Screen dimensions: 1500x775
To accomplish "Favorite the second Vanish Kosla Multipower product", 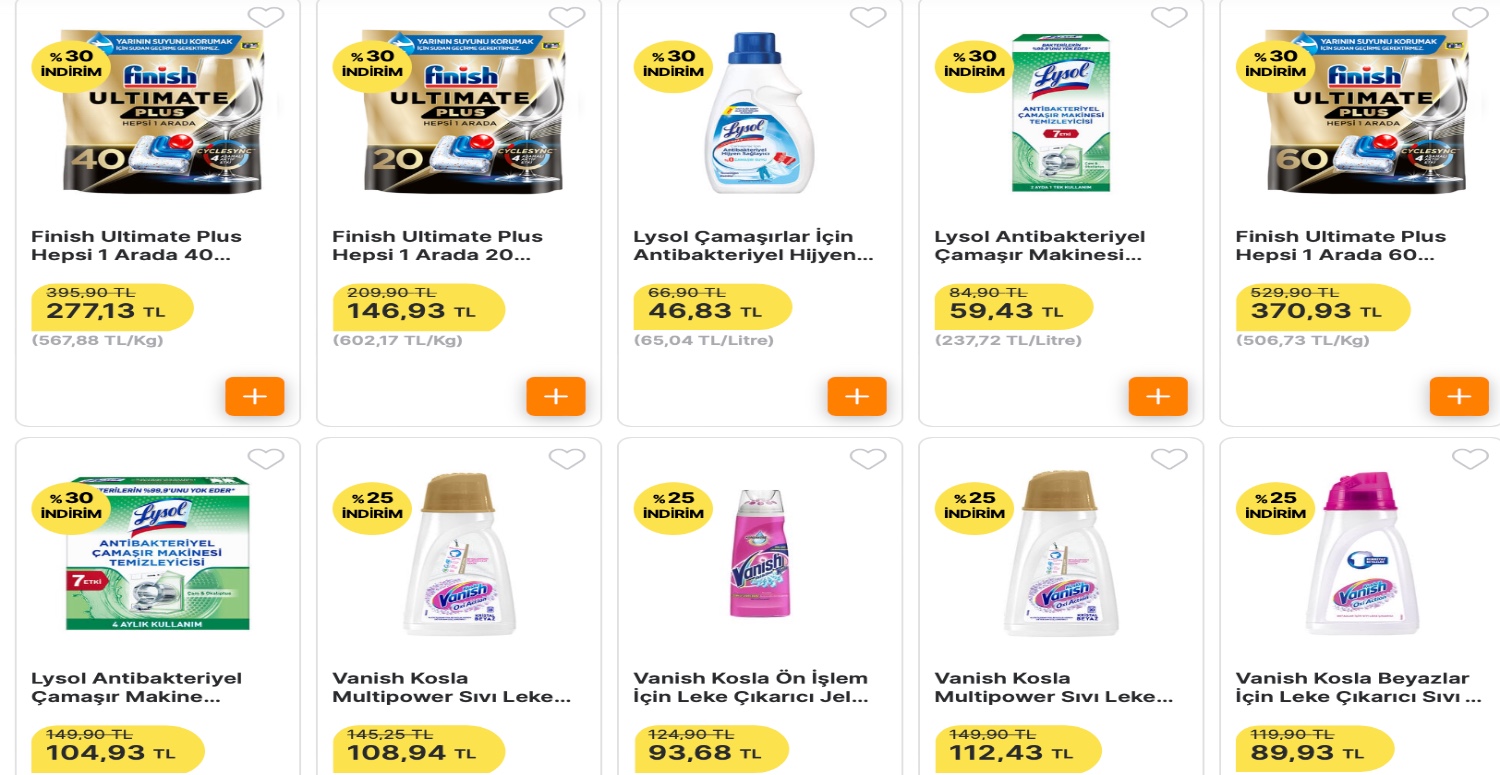I will tap(1167, 458).
